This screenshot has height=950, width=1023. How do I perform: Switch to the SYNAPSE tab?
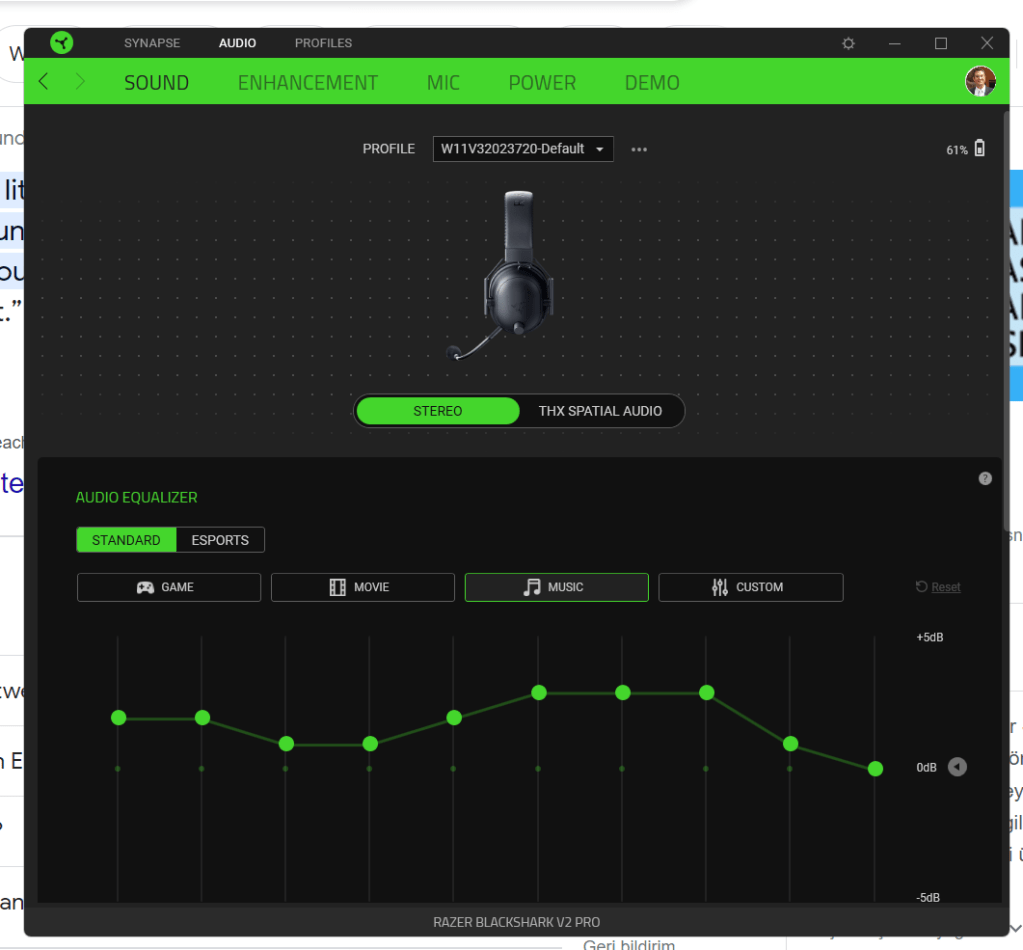[x=152, y=43]
